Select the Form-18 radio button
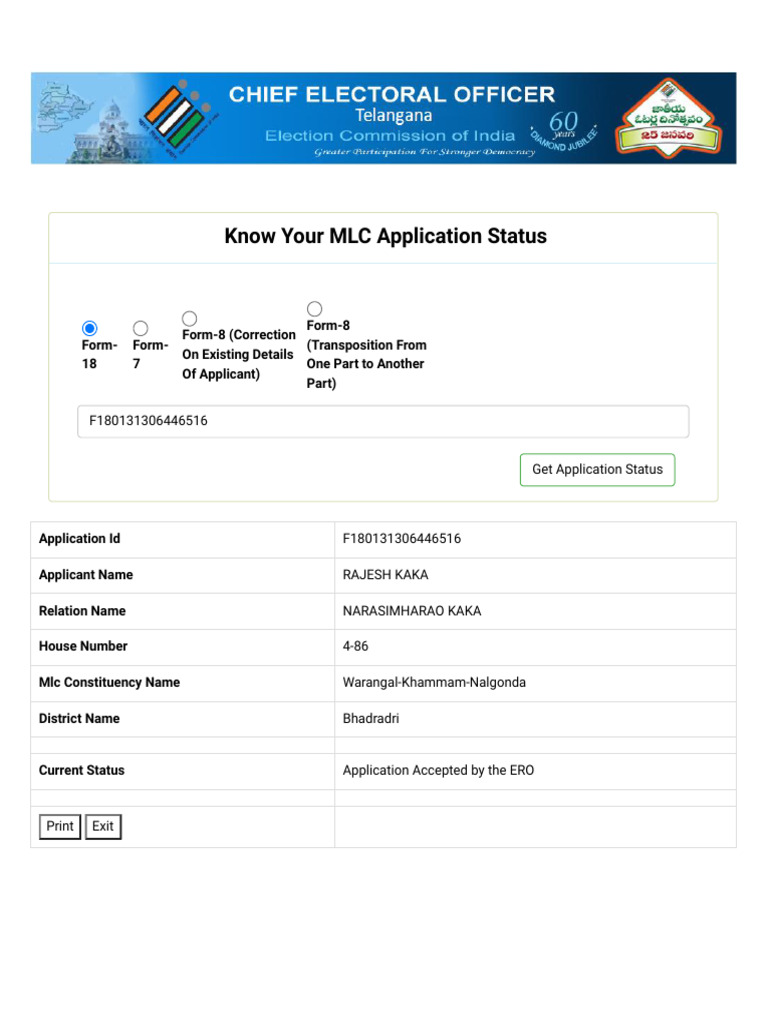768x1024 pixels. (x=89, y=328)
